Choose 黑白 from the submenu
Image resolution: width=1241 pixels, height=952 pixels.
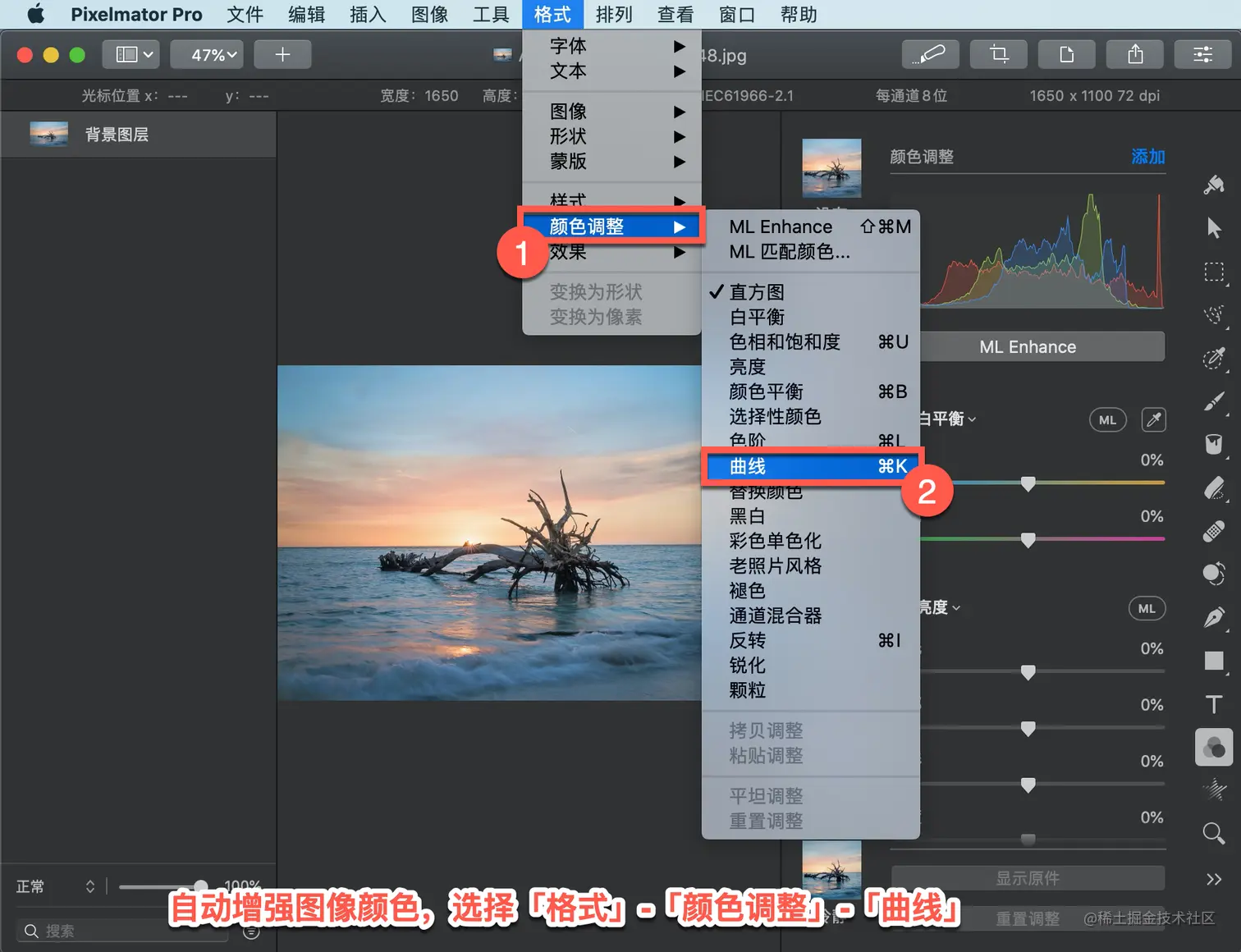click(x=810, y=516)
